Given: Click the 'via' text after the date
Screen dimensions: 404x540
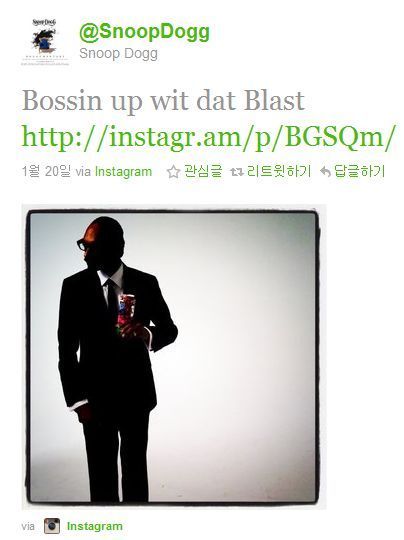Looking at the screenshot, I should [83, 172].
